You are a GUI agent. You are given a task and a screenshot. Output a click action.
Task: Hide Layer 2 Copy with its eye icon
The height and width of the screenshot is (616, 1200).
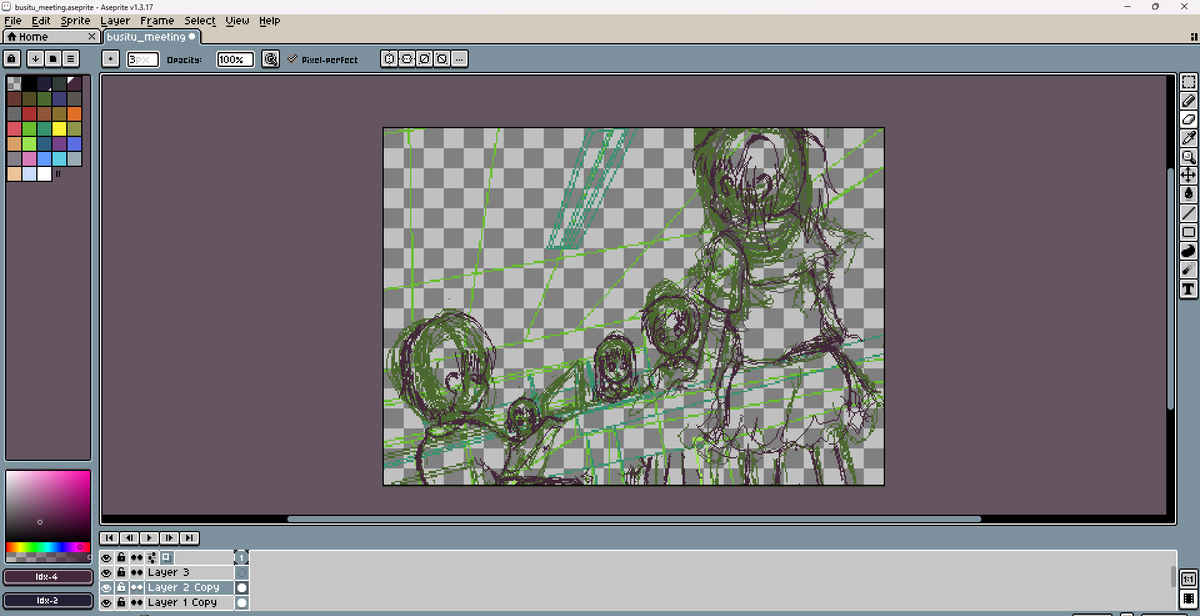(106, 588)
